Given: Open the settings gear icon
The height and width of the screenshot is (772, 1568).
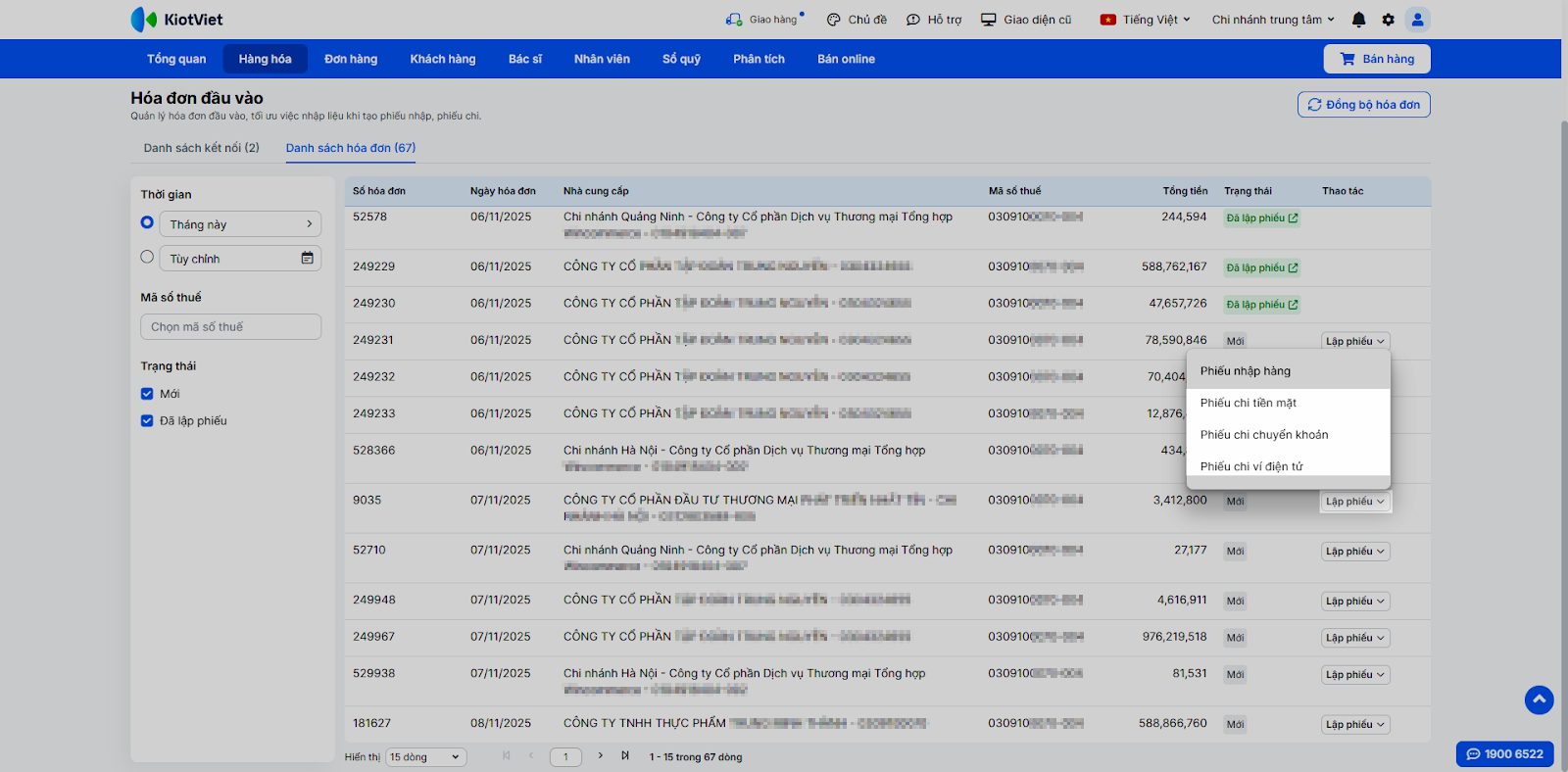Looking at the screenshot, I should click(x=1388, y=20).
